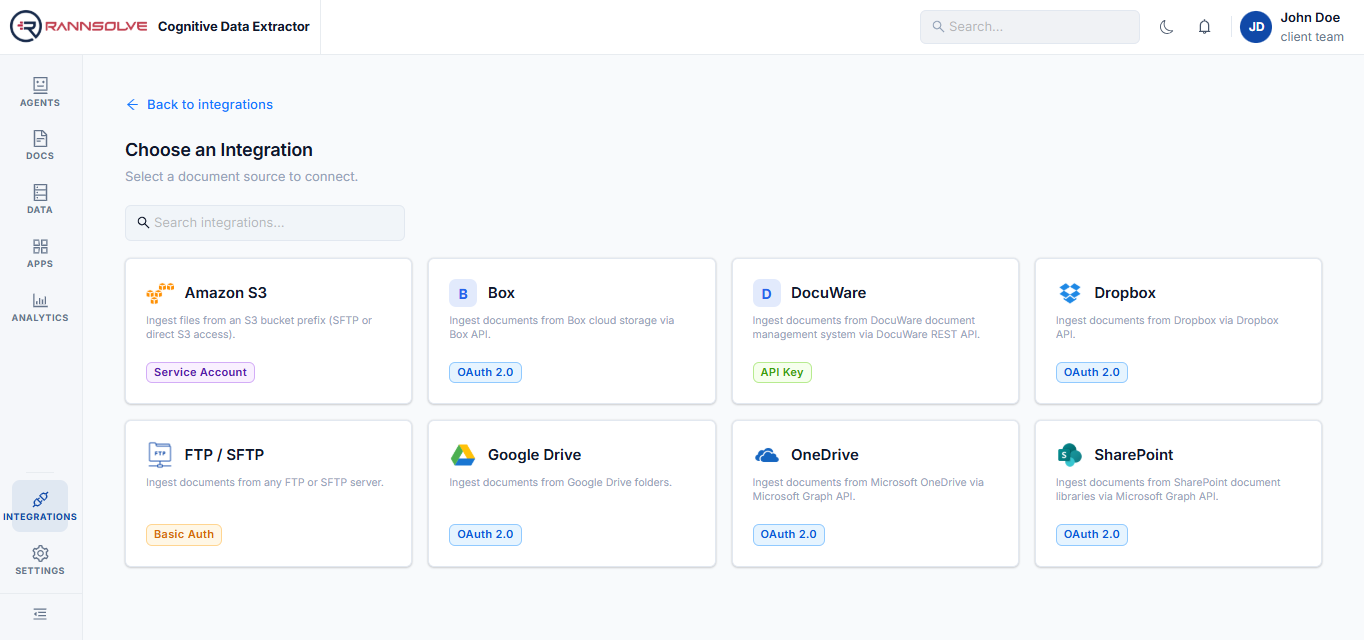Click the FTP / SFTP icon
This screenshot has width=1364, height=640.
(x=160, y=455)
